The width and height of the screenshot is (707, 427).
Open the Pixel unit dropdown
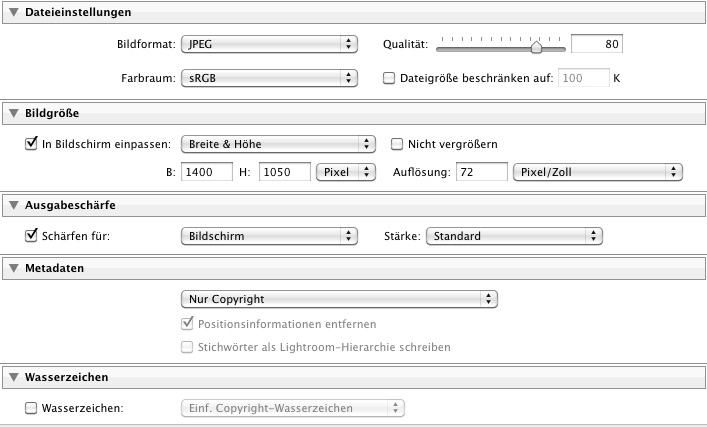pyautogui.click(x=346, y=172)
